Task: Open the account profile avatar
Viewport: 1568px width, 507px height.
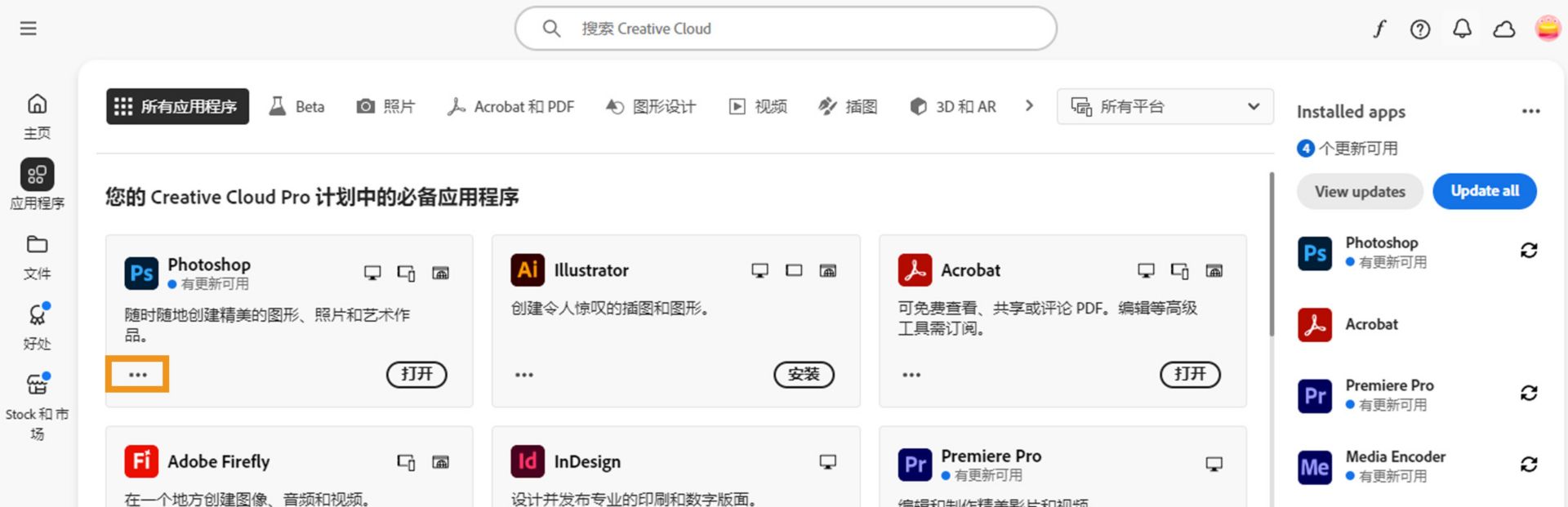Action: click(1548, 29)
